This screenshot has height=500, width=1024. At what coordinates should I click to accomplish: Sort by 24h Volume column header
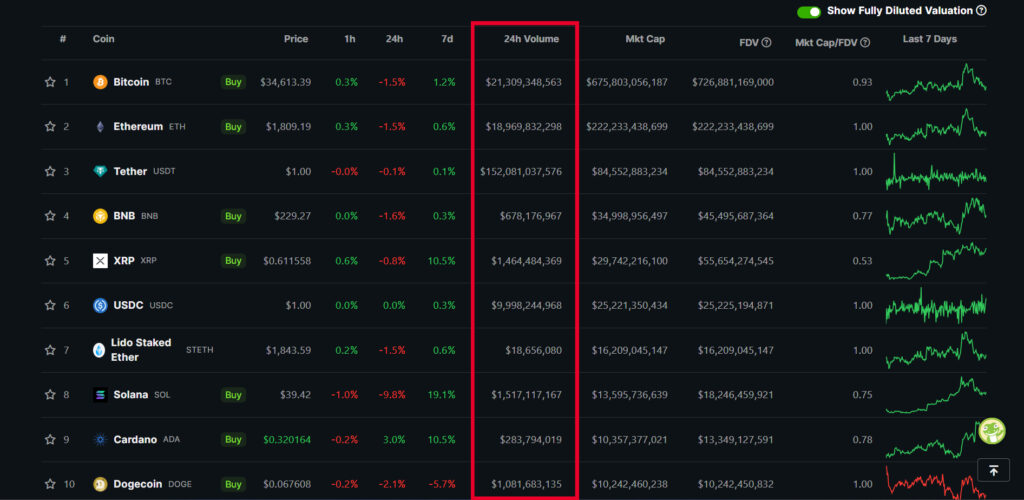point(531,39)
